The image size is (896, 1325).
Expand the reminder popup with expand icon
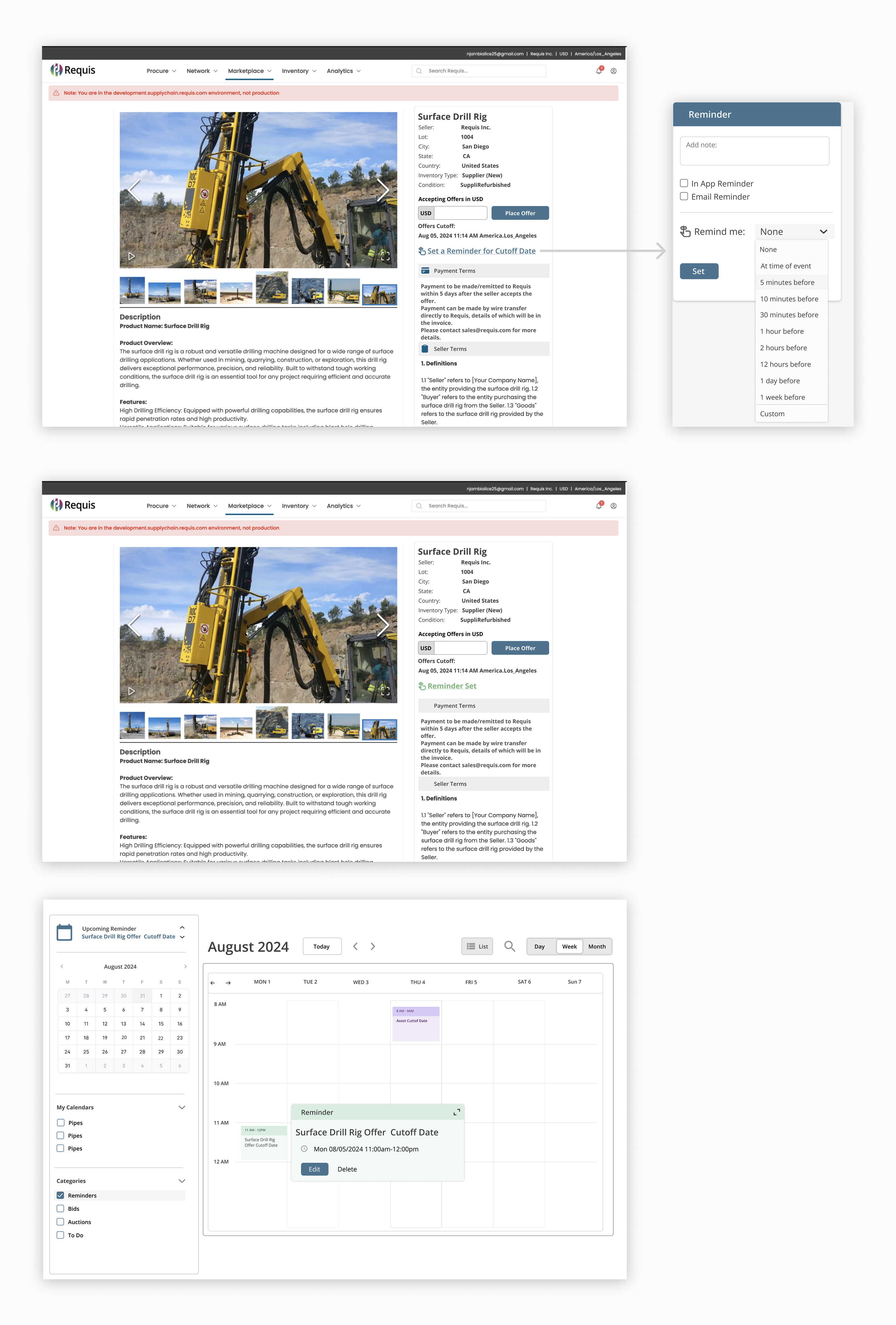pos(457,1112)
